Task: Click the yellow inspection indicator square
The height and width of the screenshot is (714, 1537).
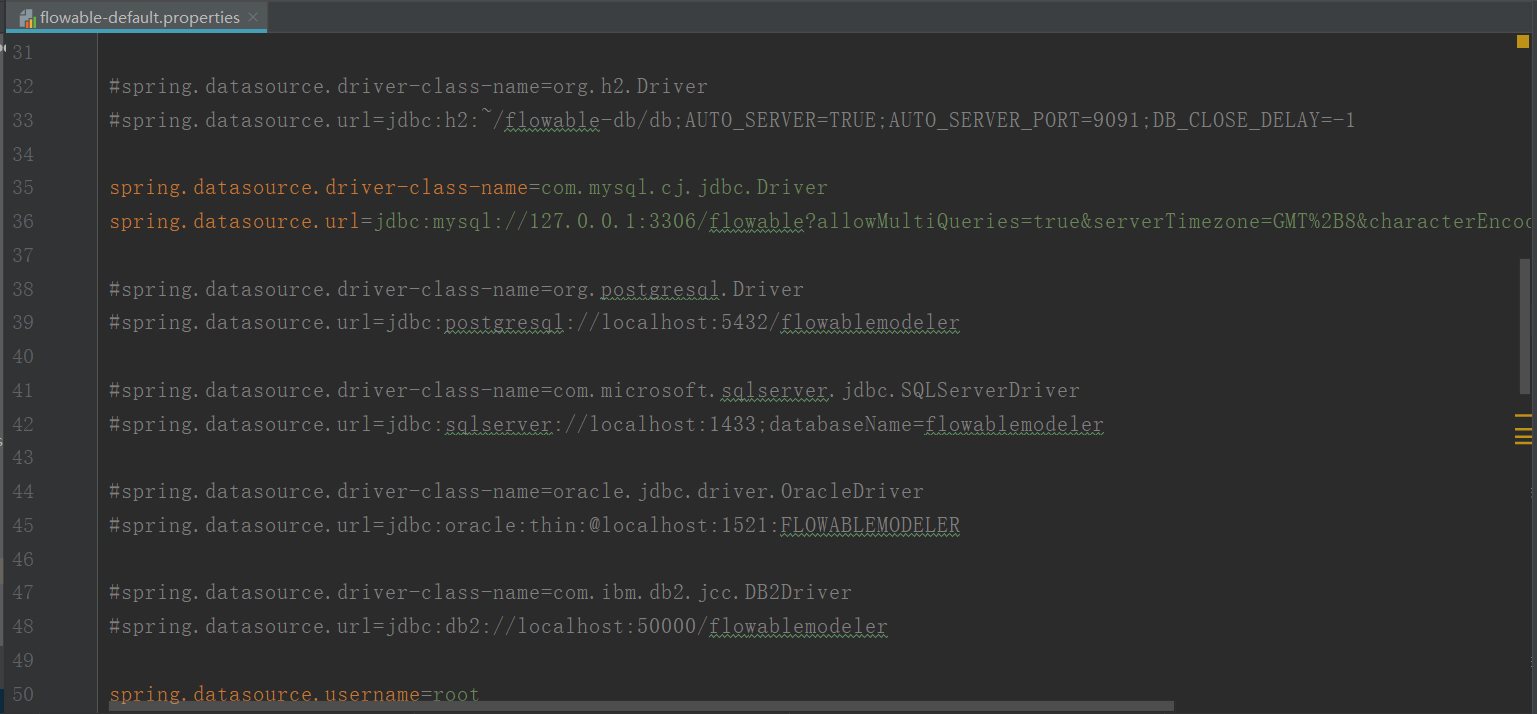Action: (1523, 42)
